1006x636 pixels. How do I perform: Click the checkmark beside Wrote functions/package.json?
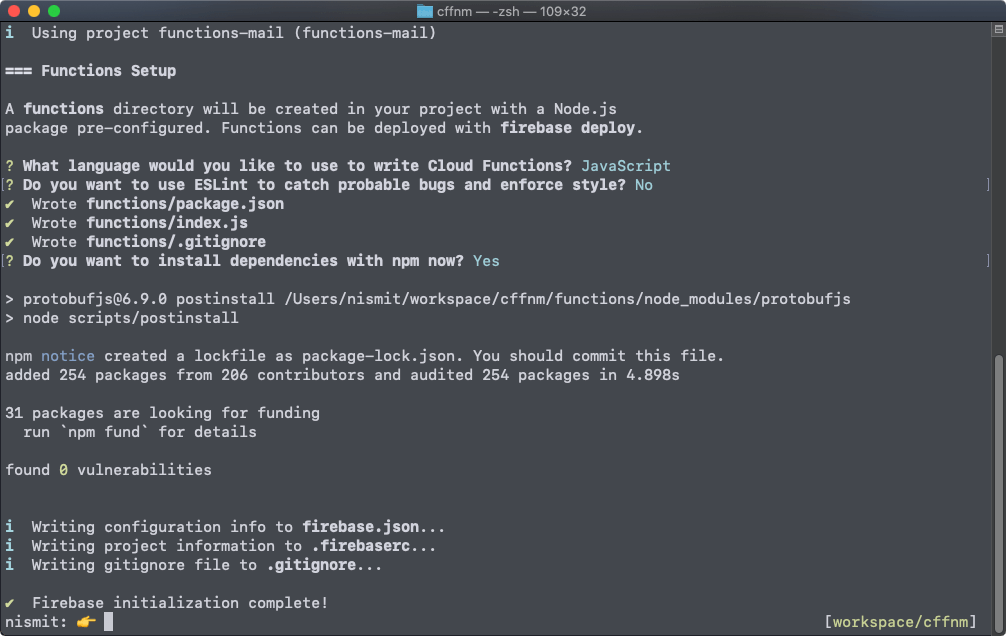[10, 204]
